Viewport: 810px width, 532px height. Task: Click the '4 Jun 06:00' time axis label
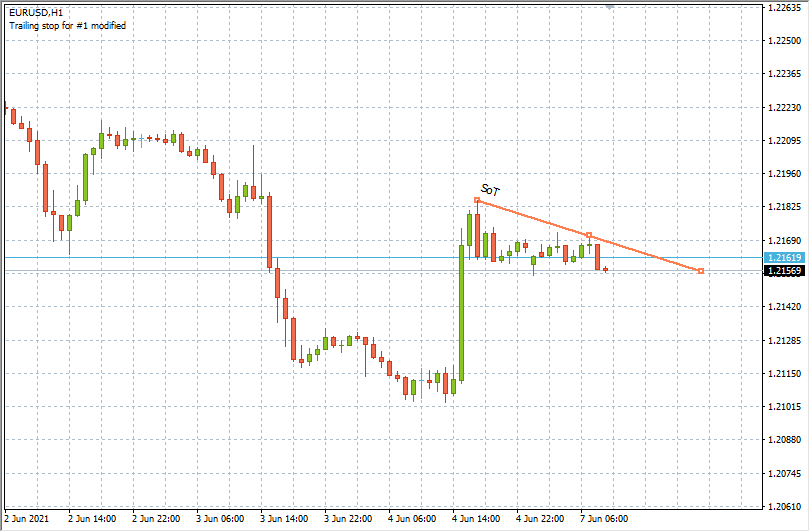pyautogui.click(x=413, y=519)
